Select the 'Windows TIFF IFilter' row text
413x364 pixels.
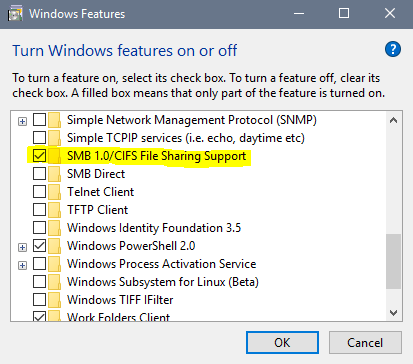pos(120,300)
